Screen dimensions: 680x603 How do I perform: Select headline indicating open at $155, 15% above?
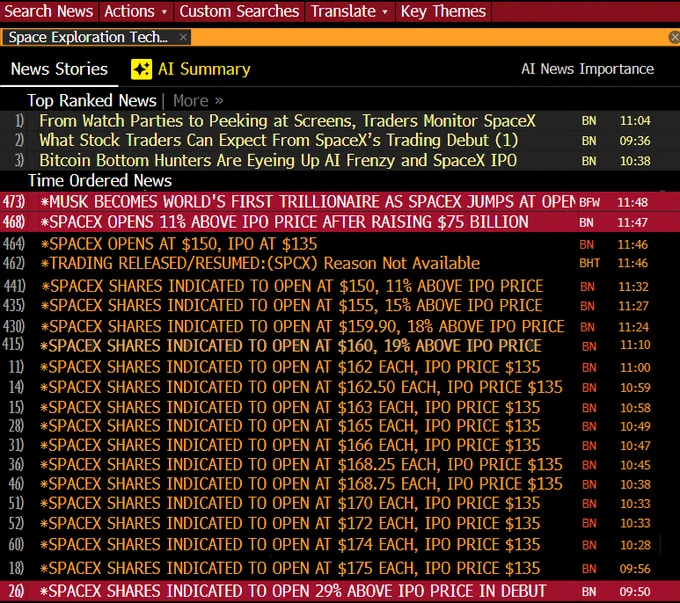pos(291,306)
